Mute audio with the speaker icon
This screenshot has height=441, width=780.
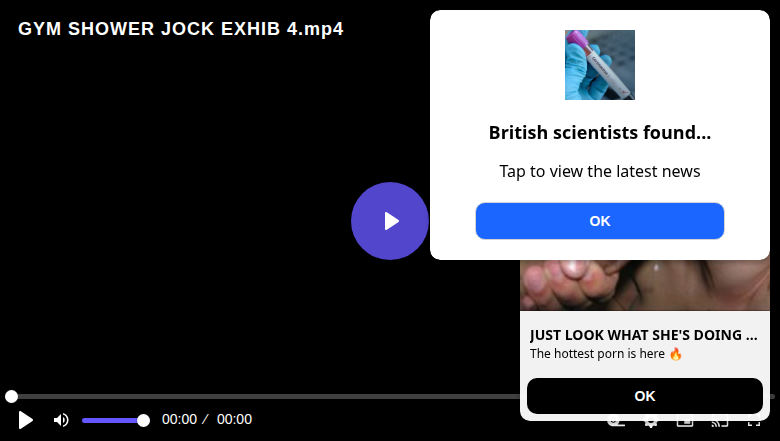61,420
